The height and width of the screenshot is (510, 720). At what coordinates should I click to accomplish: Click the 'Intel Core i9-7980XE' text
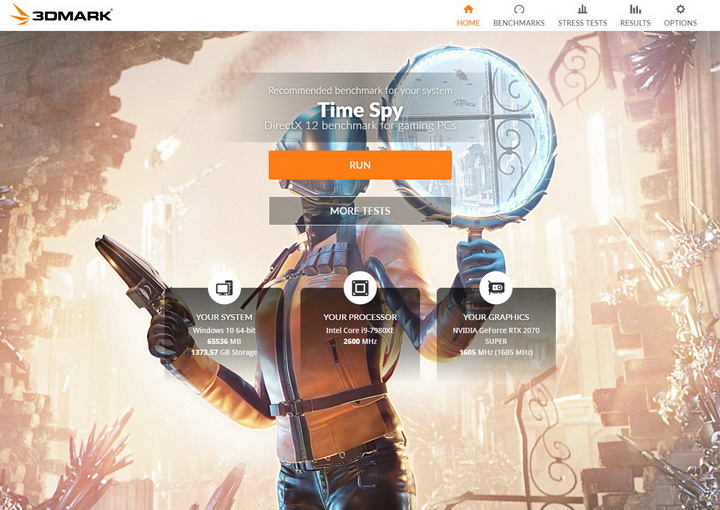pyautogui.click(x=360, y=331)
